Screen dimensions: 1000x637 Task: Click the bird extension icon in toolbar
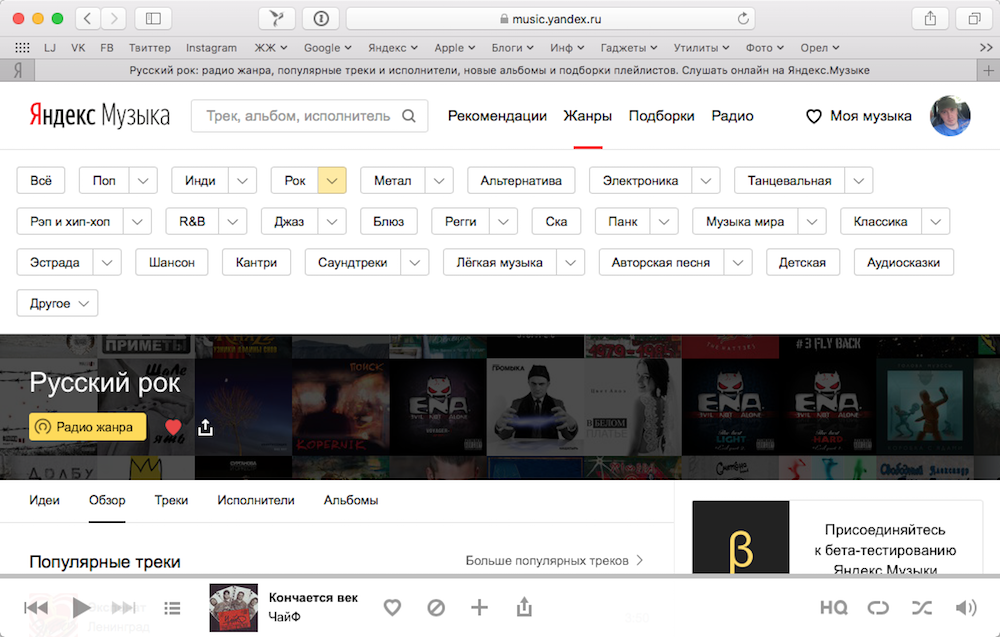click(x=276, y=18)
